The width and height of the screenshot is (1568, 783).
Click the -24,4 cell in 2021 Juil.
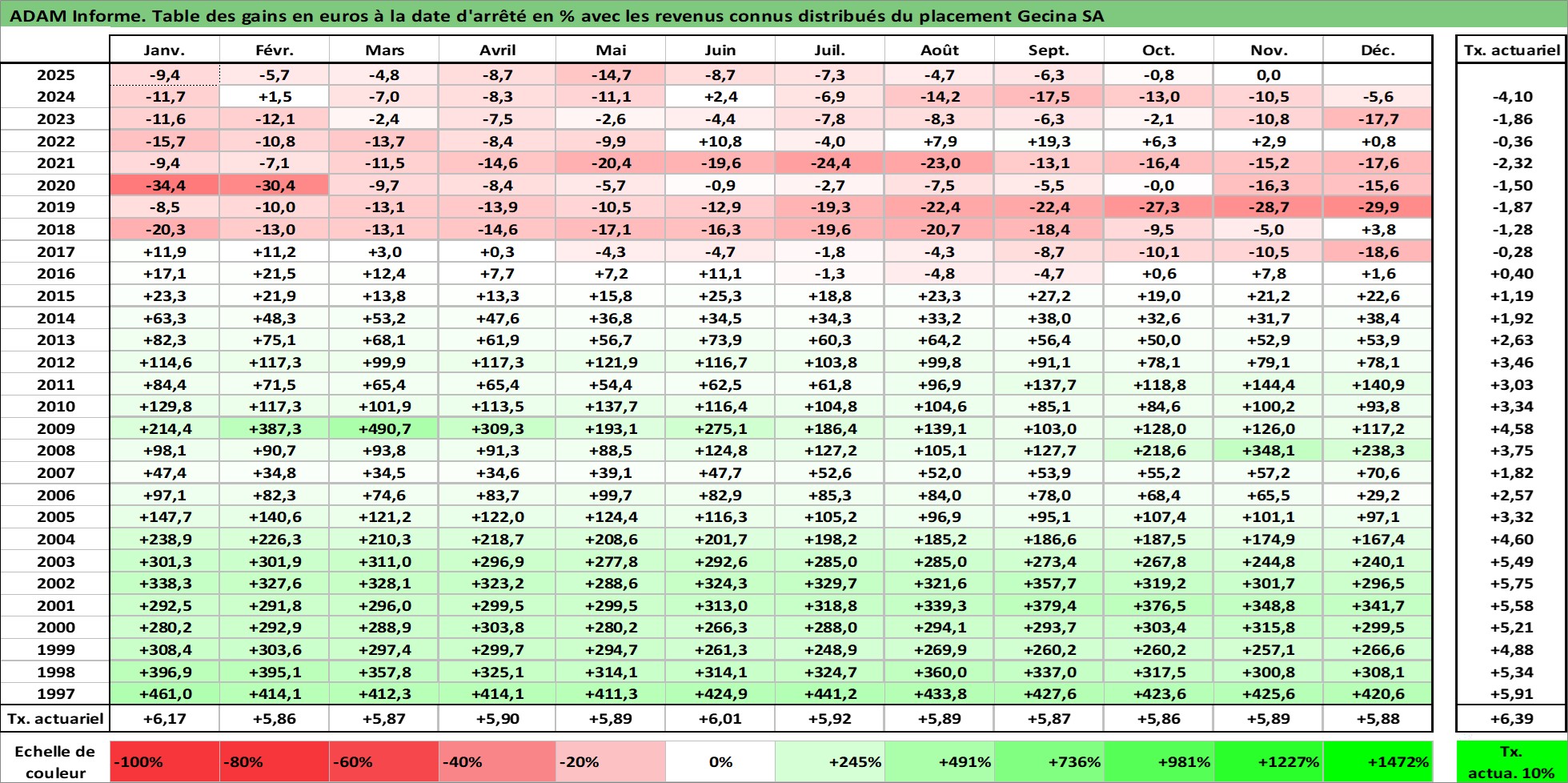(x=830, y=163)
